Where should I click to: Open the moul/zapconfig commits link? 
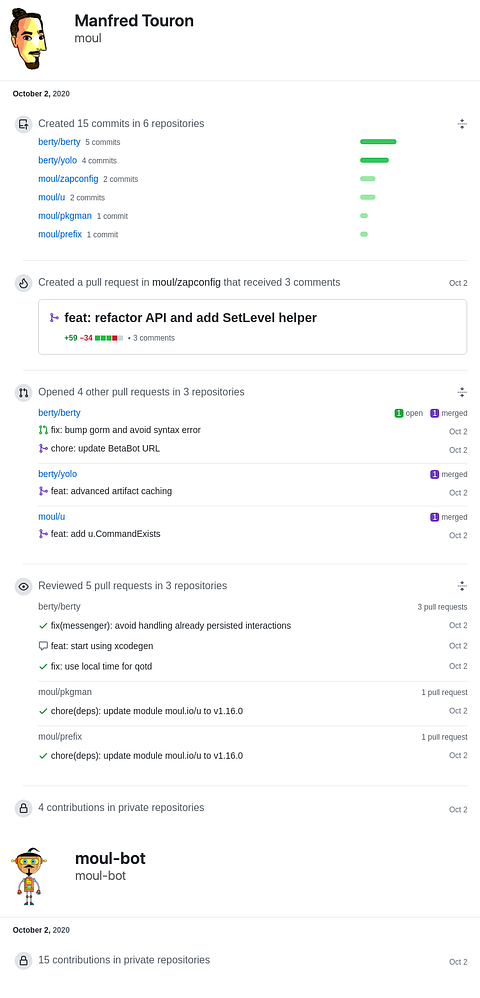tap(68, 179)
